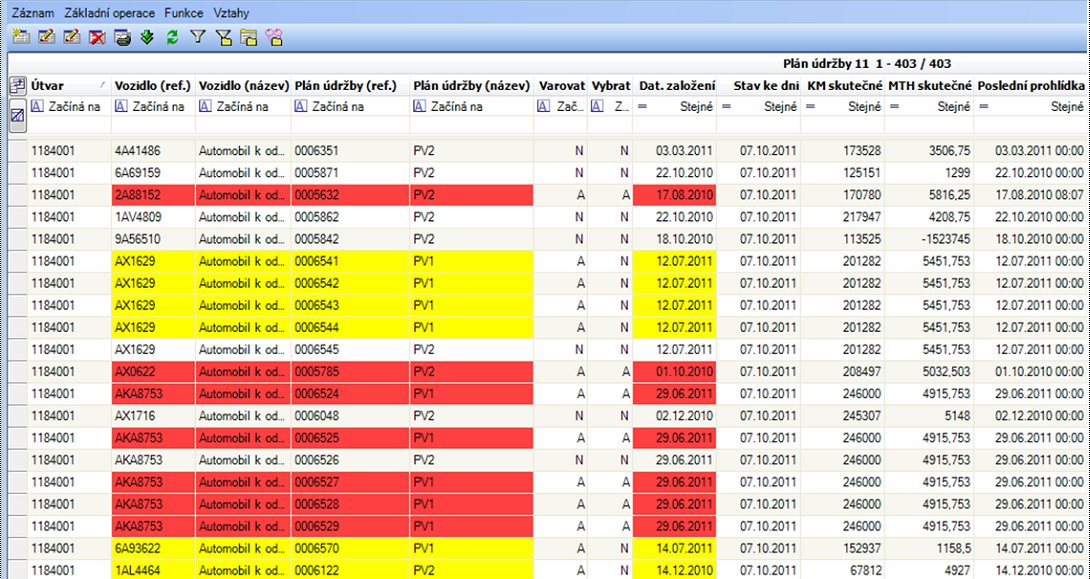Viewport: 1090px width, 579px height.
Task: Sort by the Útvar column header
Action: (x=70, y=85)
